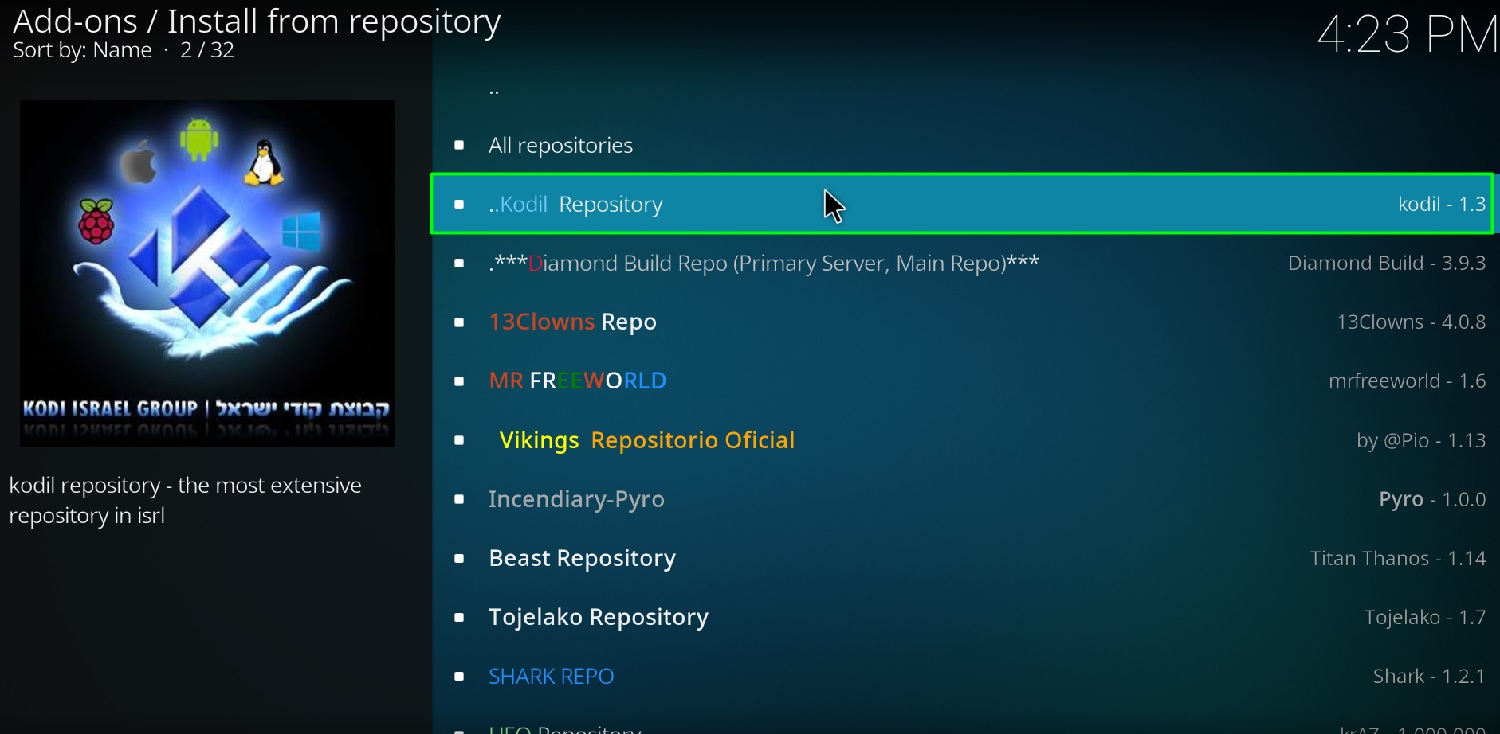Screen dimensions: 1500x734
Task: Go up via the '..' parent entry
Action: pos(962,88)
